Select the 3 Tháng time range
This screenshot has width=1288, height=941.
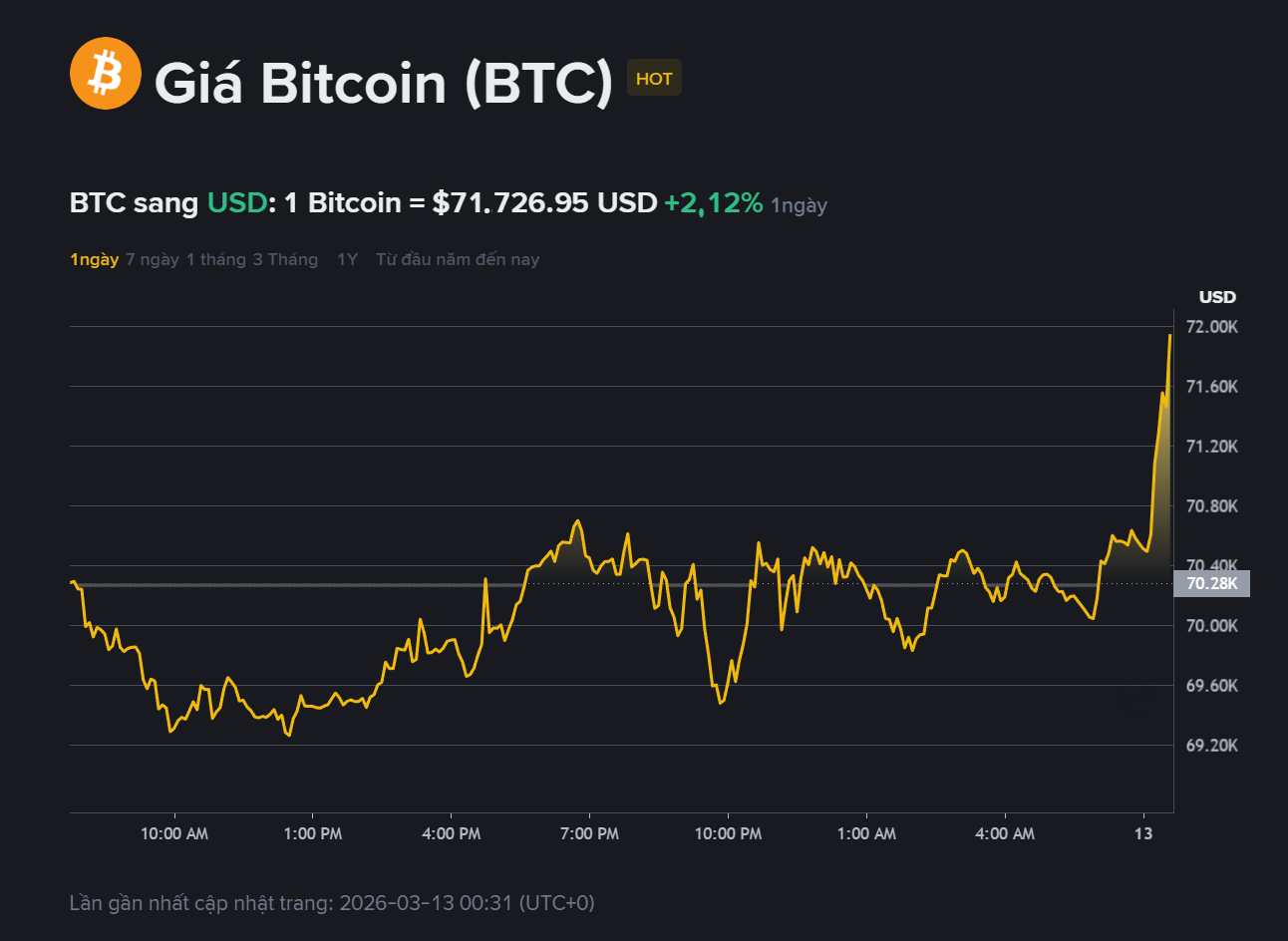tap(285, 259)
